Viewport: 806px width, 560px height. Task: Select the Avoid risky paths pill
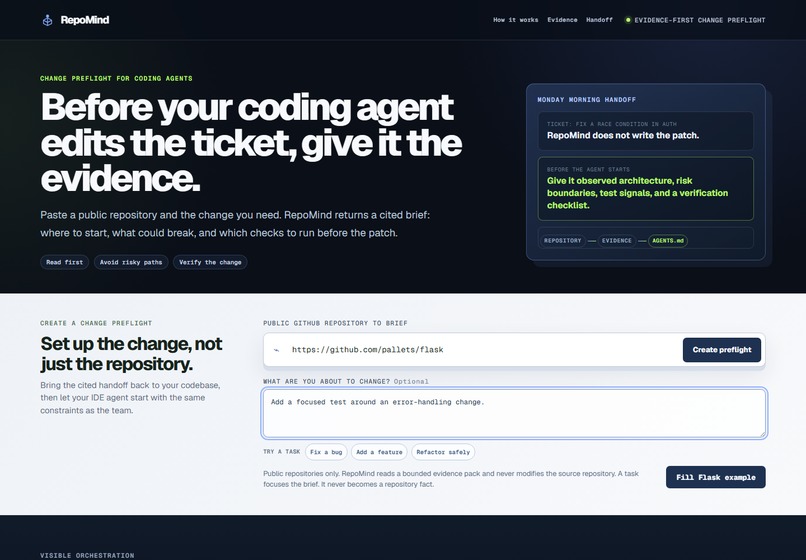tap(131, 262)
